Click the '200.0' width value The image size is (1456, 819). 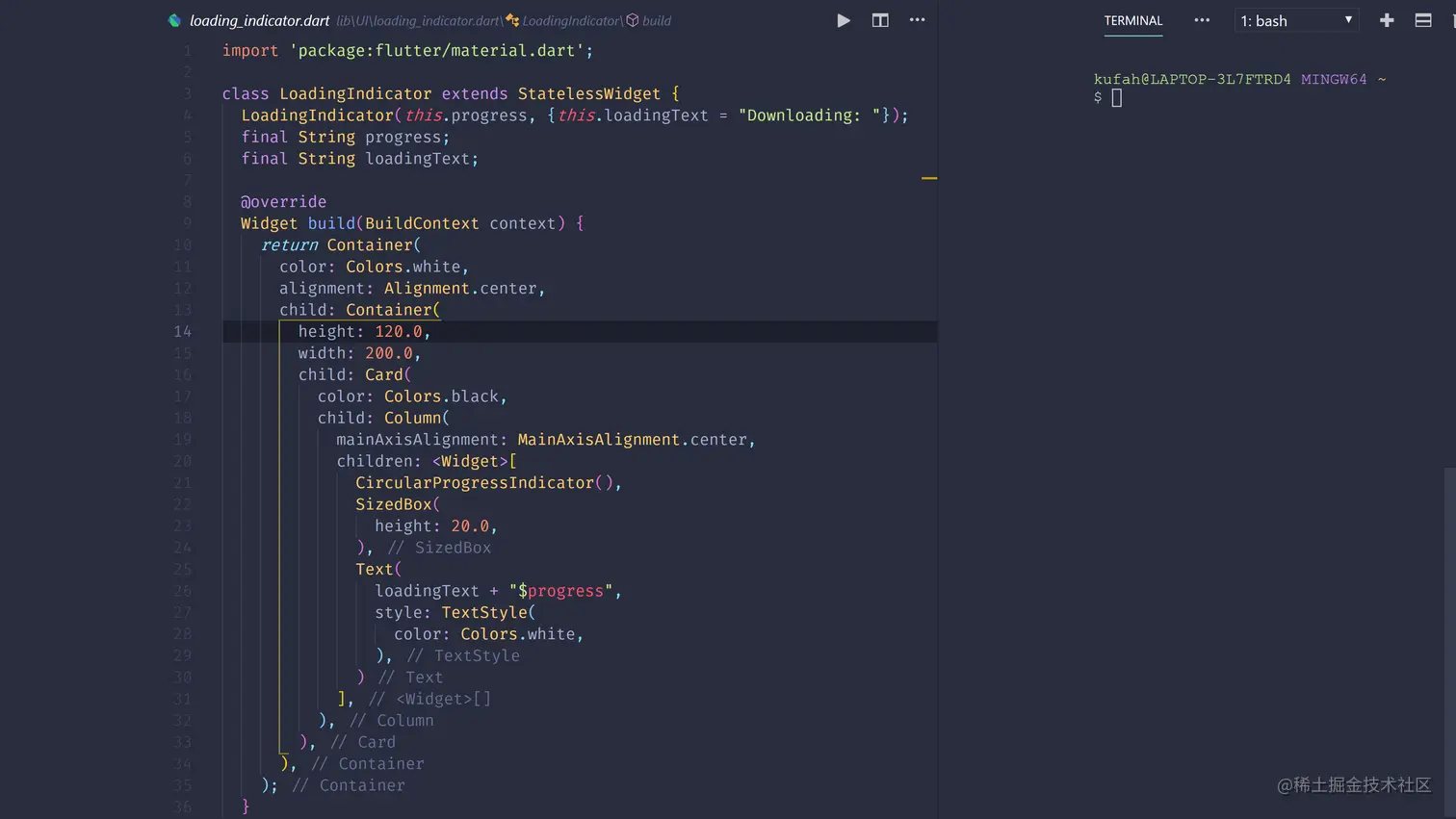click(389, 353)
